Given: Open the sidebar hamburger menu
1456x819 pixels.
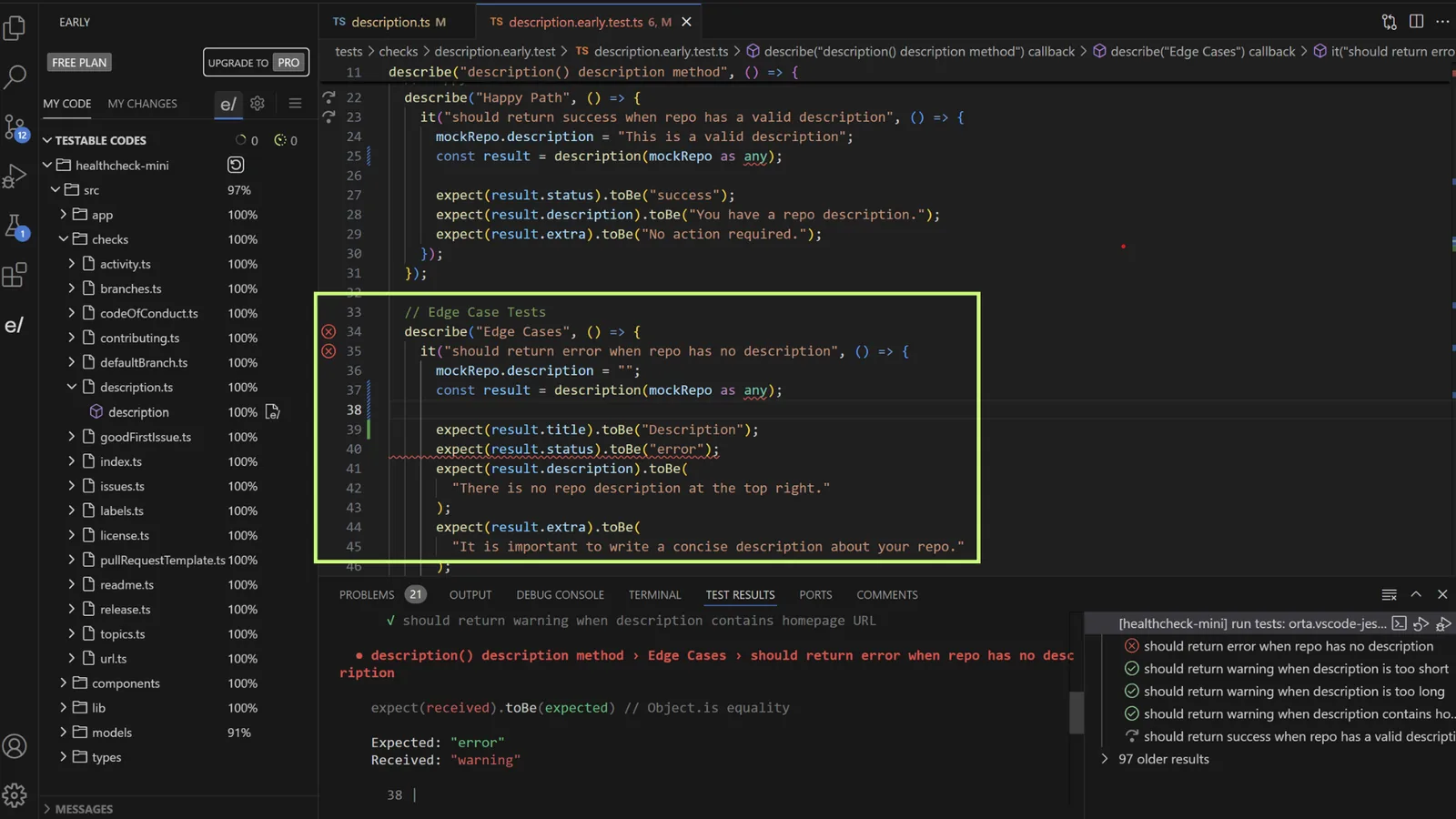Looking at the screenshot, I should 295,104.
